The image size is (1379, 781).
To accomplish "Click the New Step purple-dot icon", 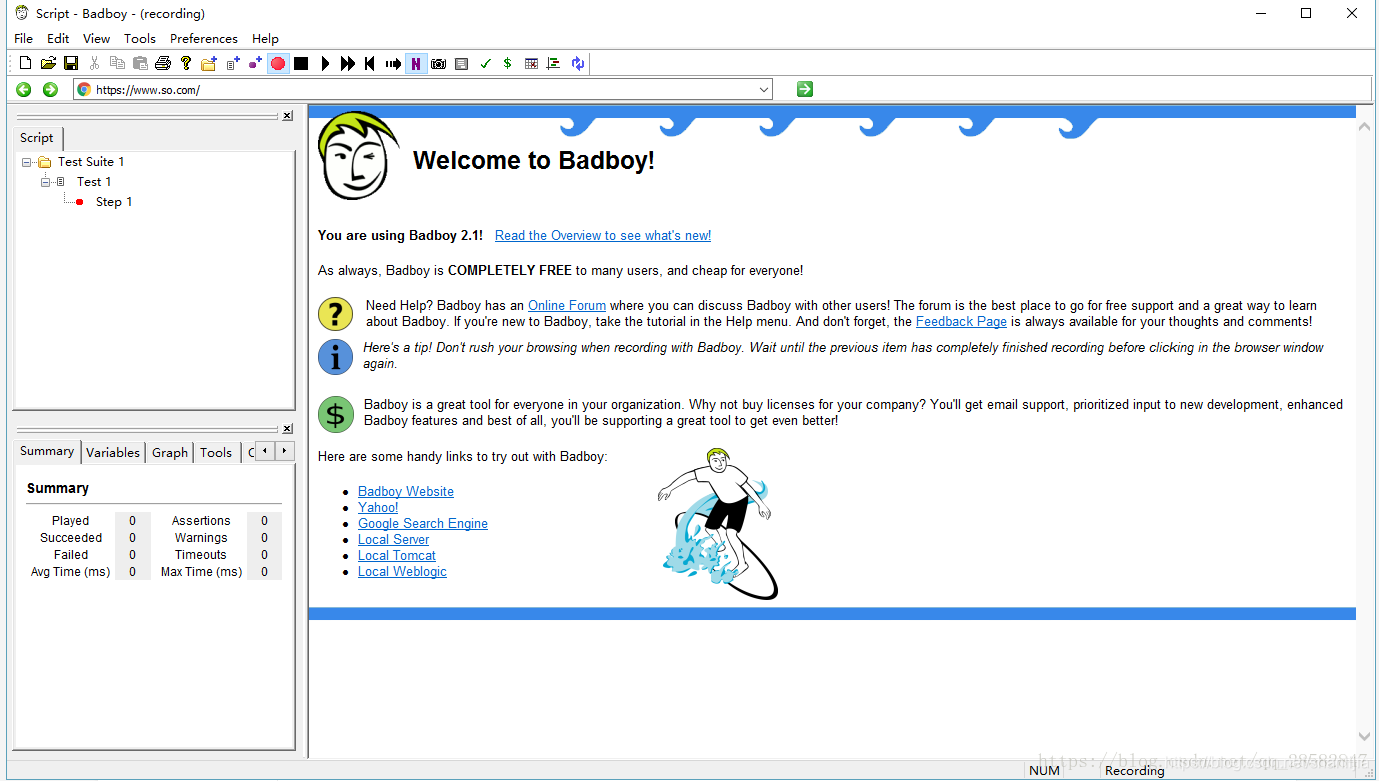I will 255,63.
